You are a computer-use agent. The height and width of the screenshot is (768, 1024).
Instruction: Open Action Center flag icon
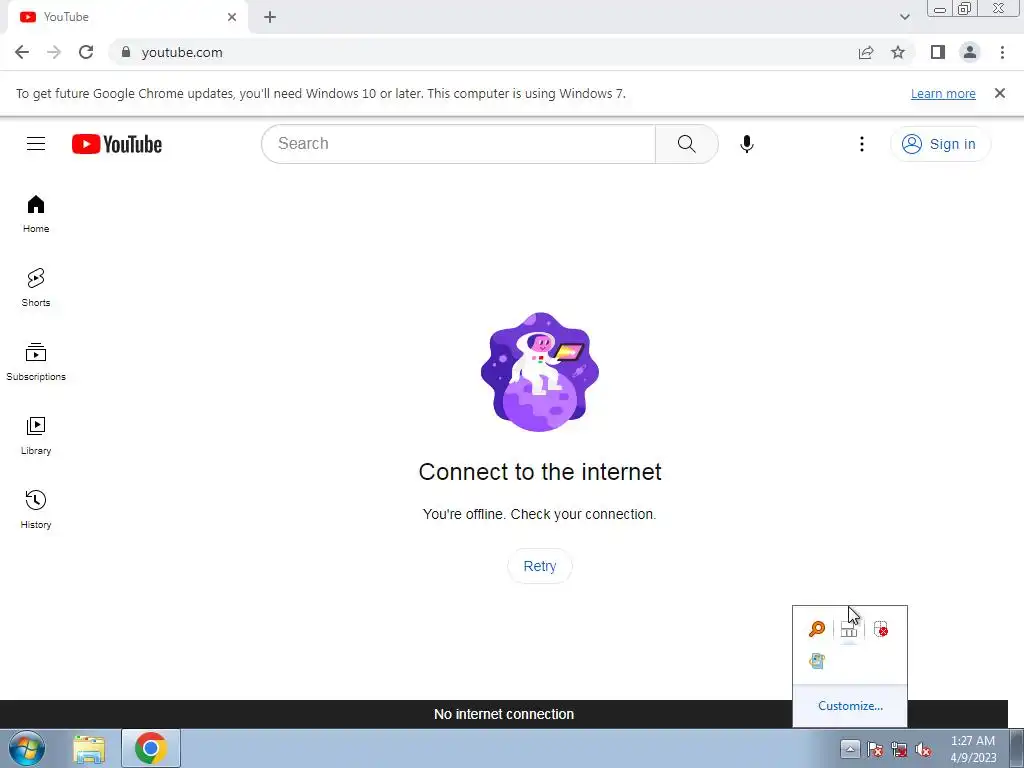coord(875,749)
